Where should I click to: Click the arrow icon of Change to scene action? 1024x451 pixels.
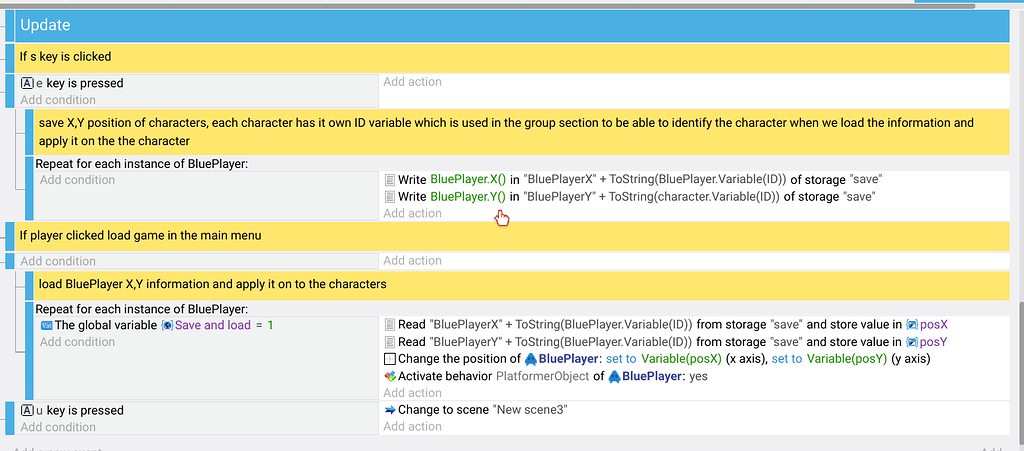click(x=390, y=410)
